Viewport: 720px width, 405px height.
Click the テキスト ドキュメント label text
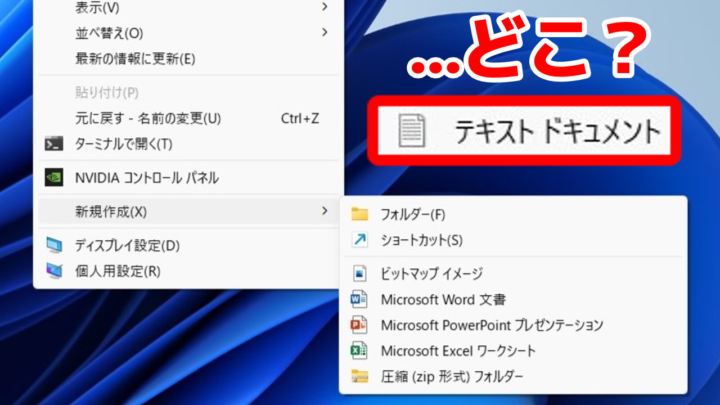[557, 131]
